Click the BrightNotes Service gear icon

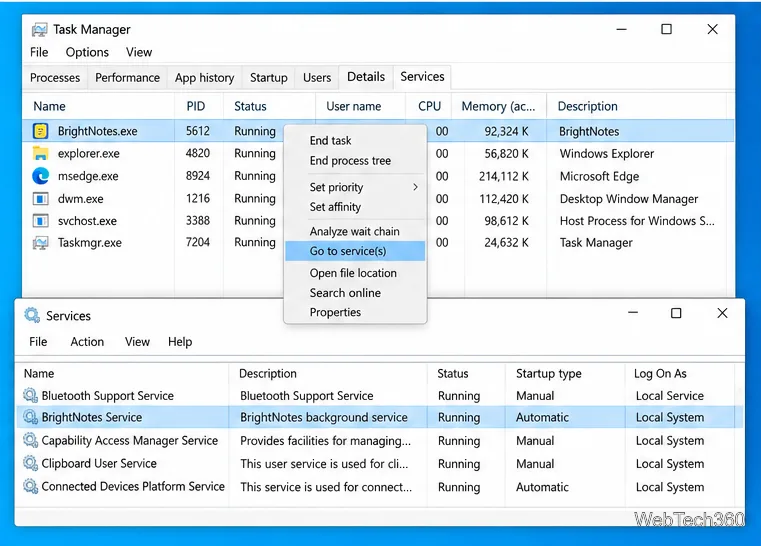31,417
